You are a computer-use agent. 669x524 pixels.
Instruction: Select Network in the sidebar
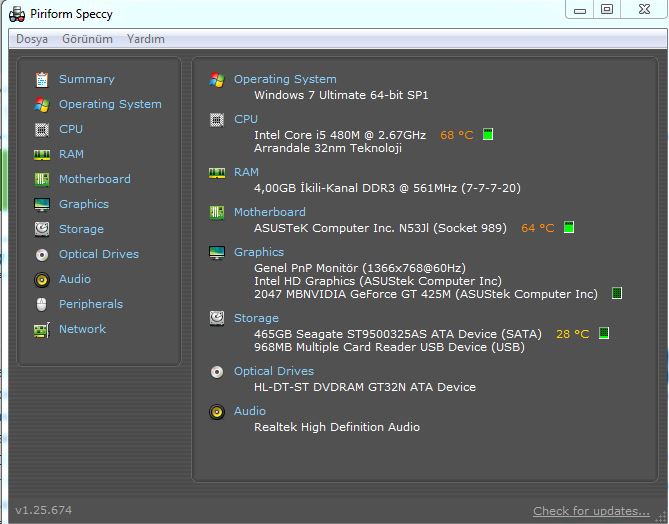tap(82, 329)
